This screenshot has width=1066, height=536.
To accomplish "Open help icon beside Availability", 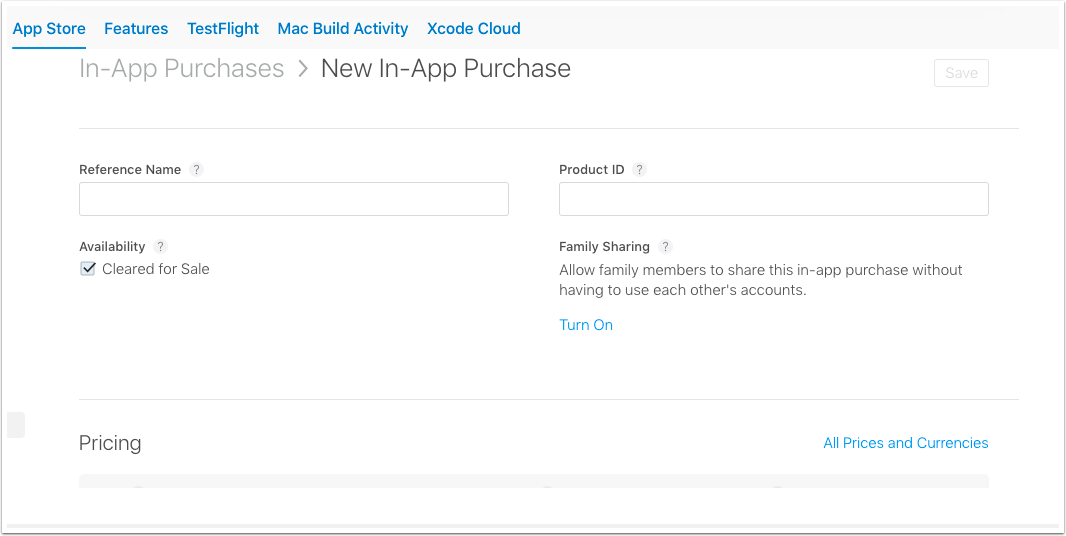I will click(160, 247).
